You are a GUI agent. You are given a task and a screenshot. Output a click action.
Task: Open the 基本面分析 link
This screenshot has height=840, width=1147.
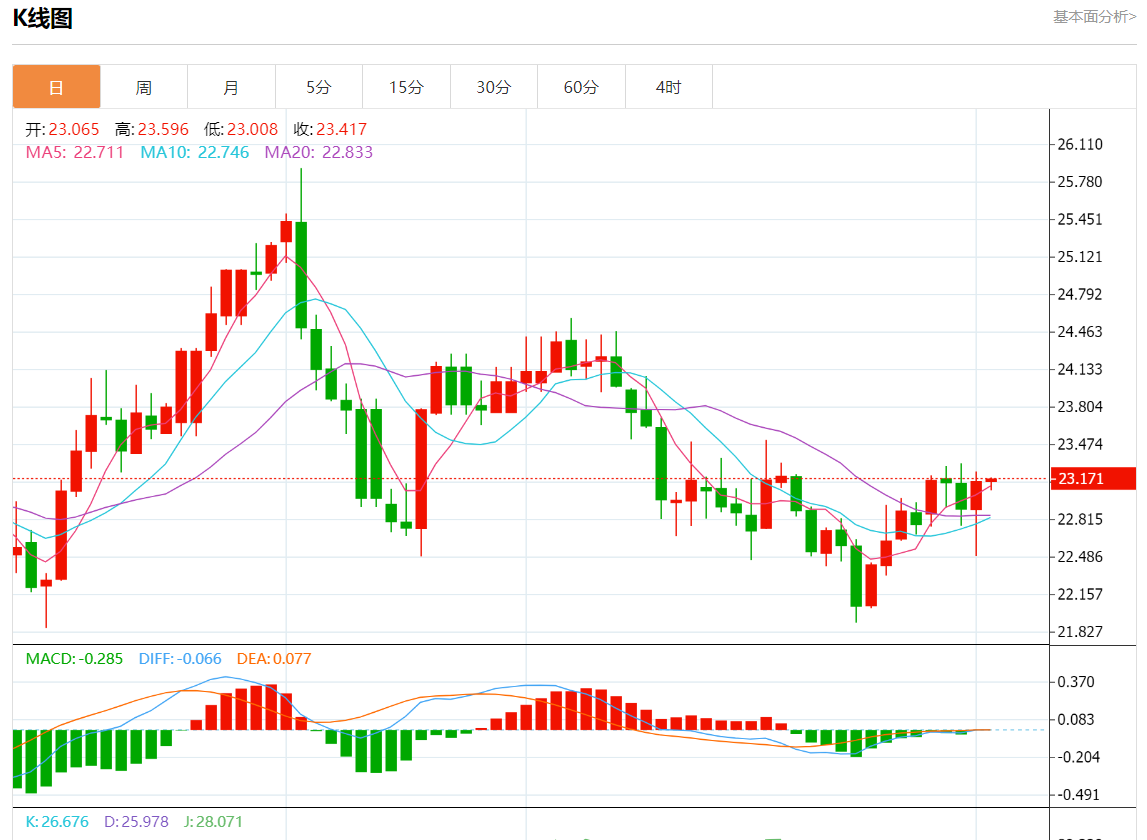pyautogui.click(x=1094, y=16)
